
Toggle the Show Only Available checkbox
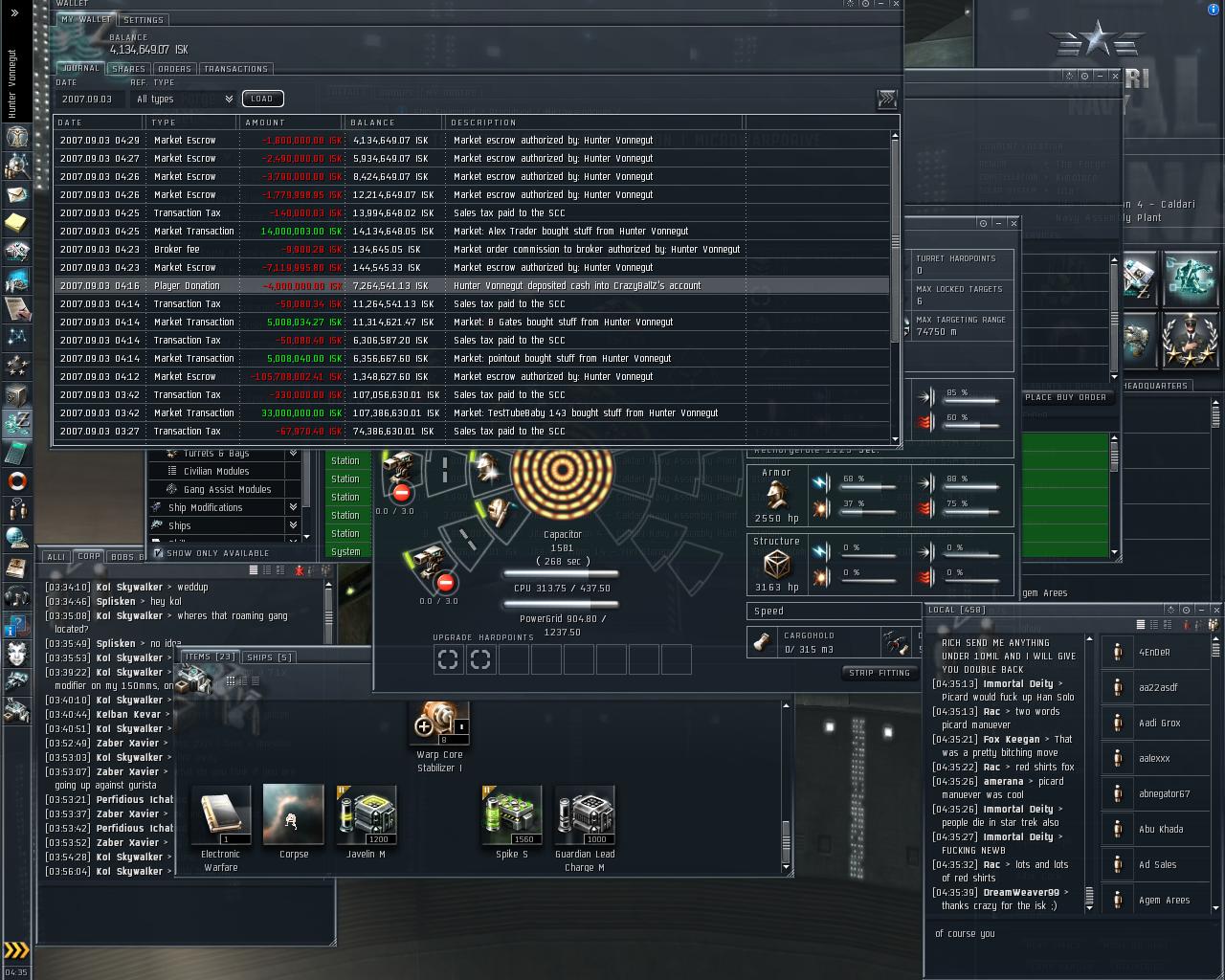159,553
